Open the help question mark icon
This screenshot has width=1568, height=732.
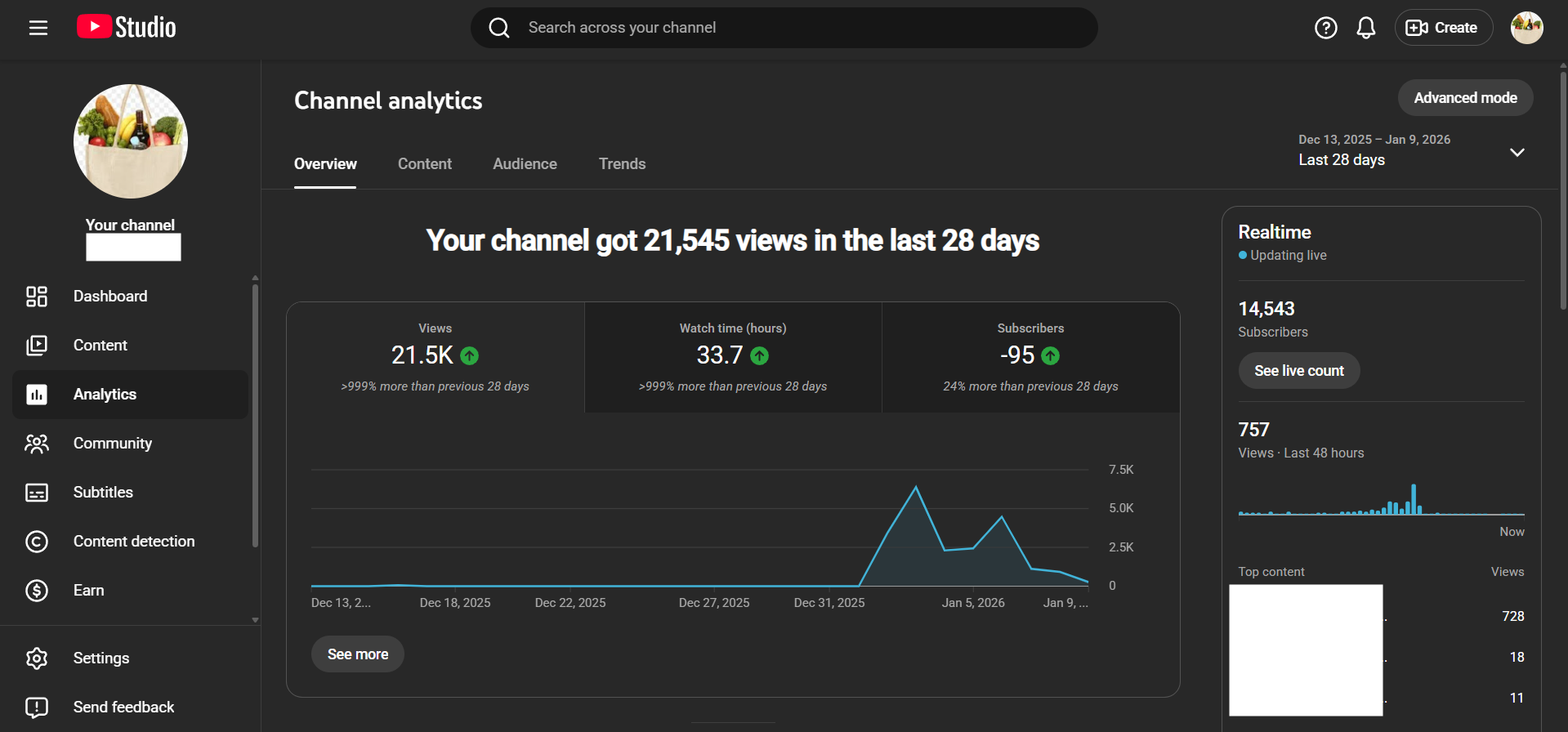point(1325,28)
